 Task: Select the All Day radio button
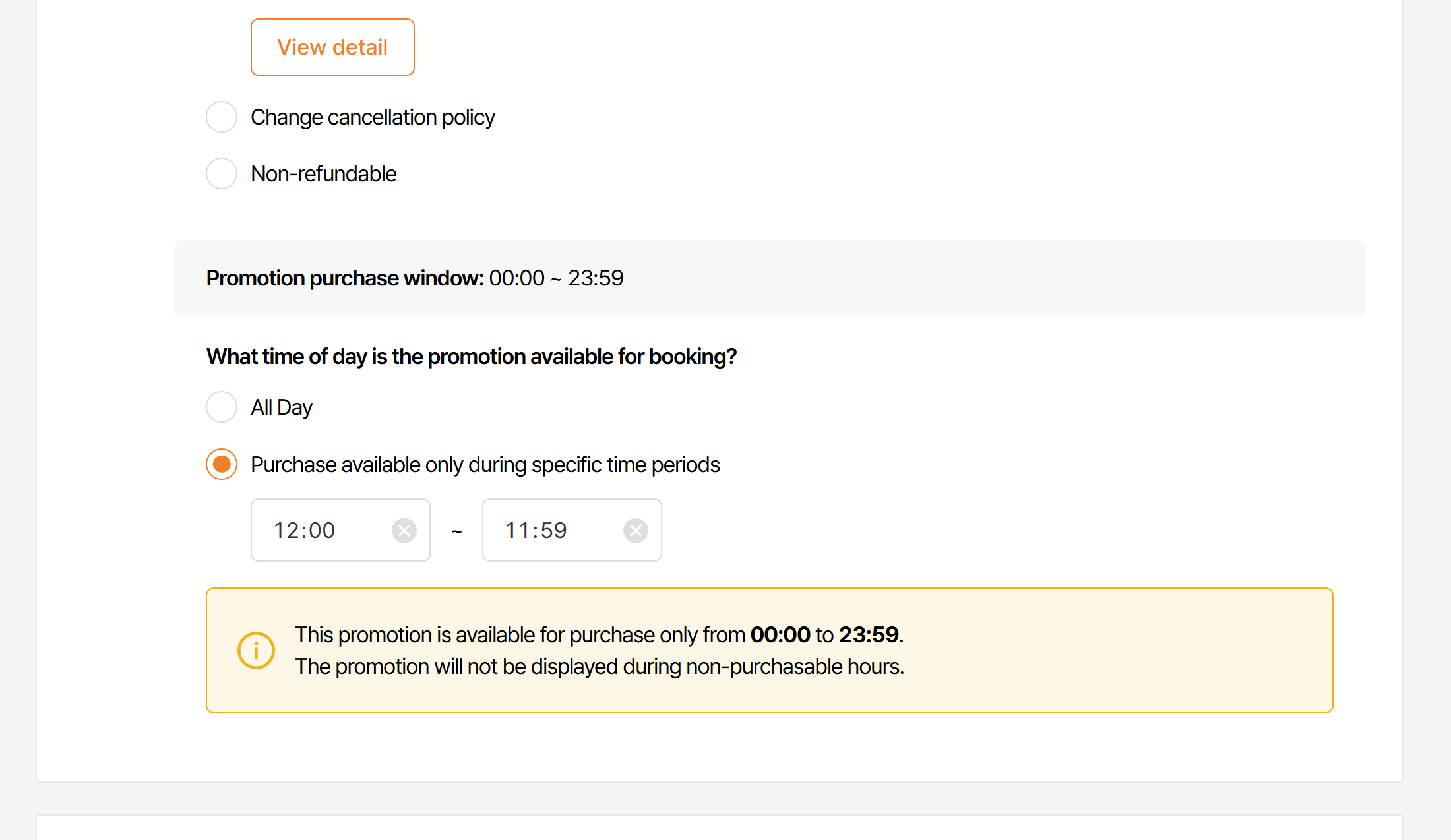click(x=222, y=407)
